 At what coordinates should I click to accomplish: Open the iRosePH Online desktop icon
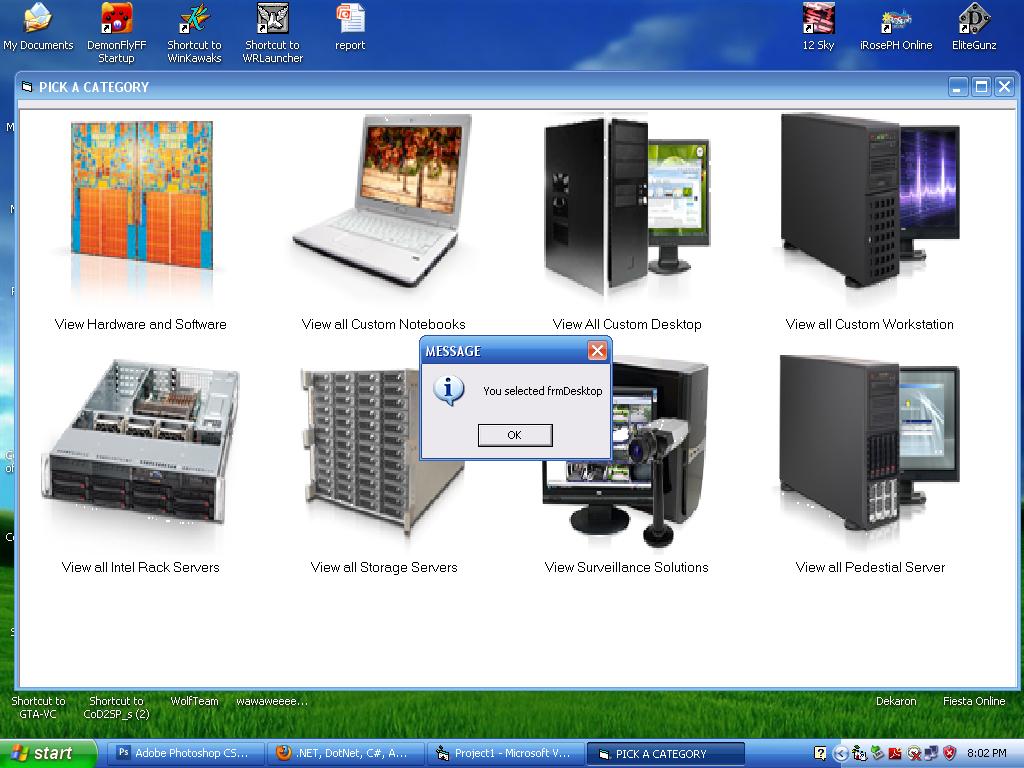896,19
